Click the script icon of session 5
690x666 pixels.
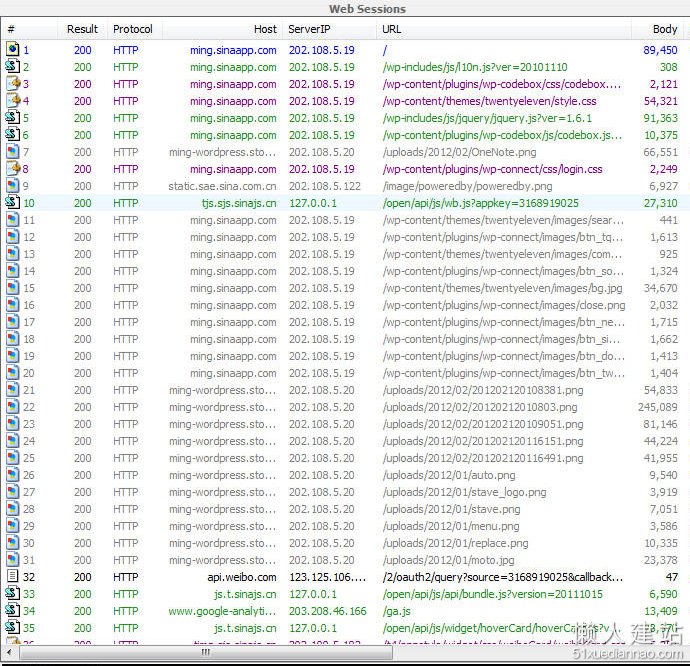coord(13,118)
